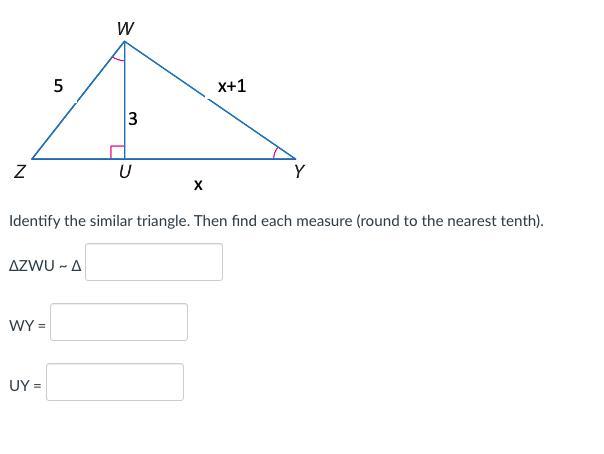The height and width of the screenshot is (454, 604).
Task: Click the ΔZWU ~ Δ label text
Action: click(45, 266)
